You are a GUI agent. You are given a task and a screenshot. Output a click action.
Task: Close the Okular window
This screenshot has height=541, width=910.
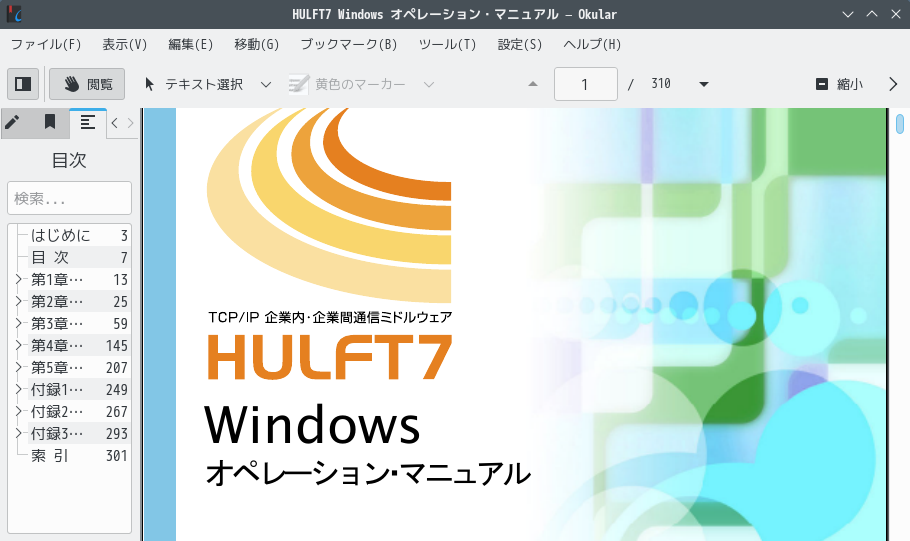[895, 14]
